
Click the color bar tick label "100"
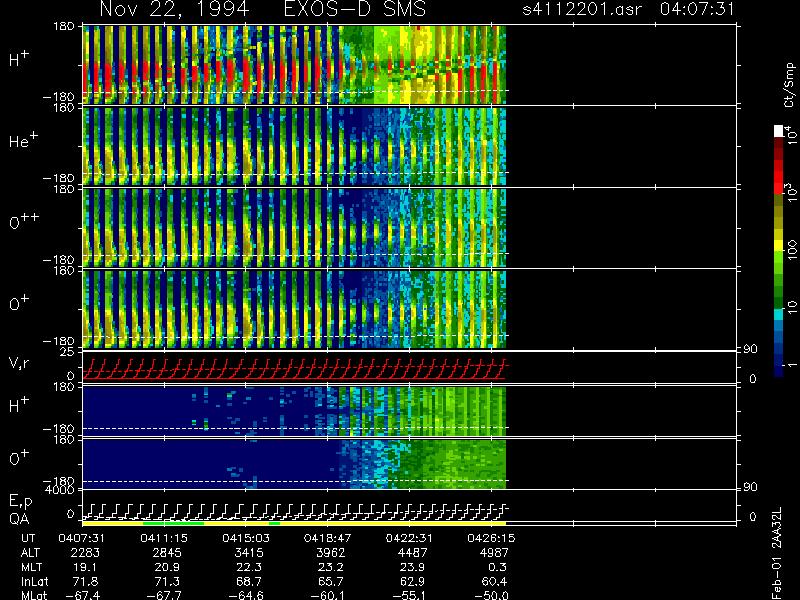pos(791,249)
